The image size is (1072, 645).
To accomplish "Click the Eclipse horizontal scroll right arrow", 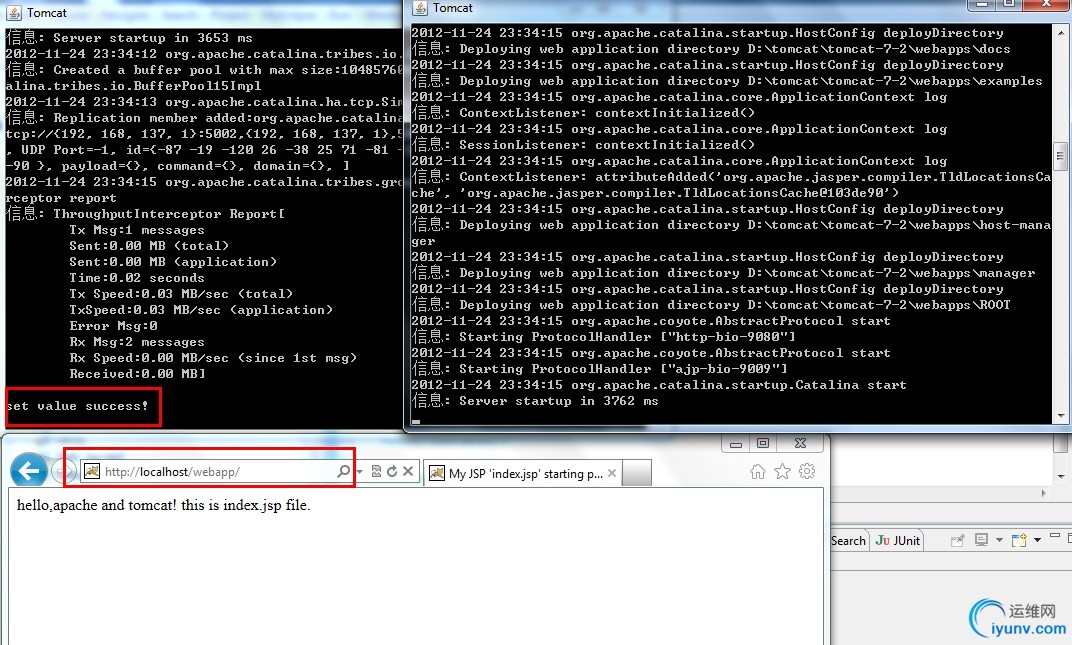I will click(x=1043, y=492).
